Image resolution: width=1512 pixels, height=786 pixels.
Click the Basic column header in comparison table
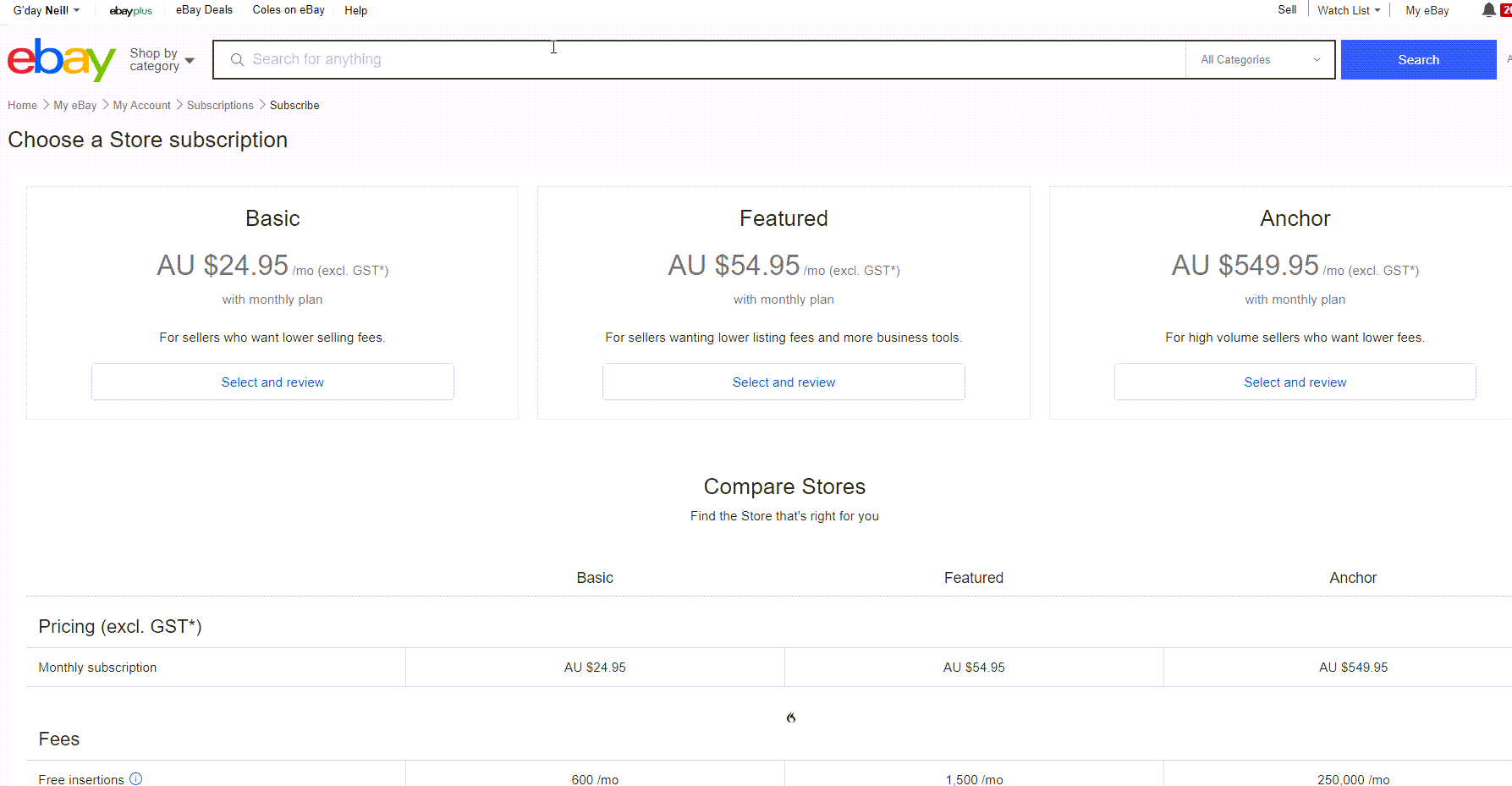[x=595, y=578]
